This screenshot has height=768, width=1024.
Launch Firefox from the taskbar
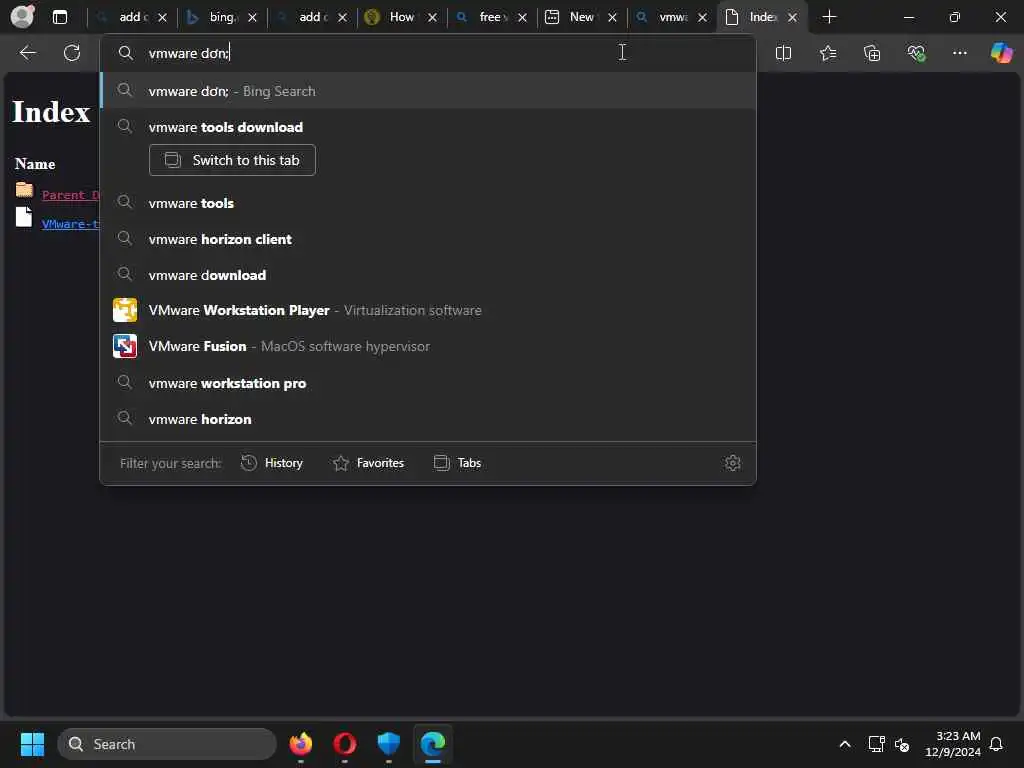coord(301,744)
